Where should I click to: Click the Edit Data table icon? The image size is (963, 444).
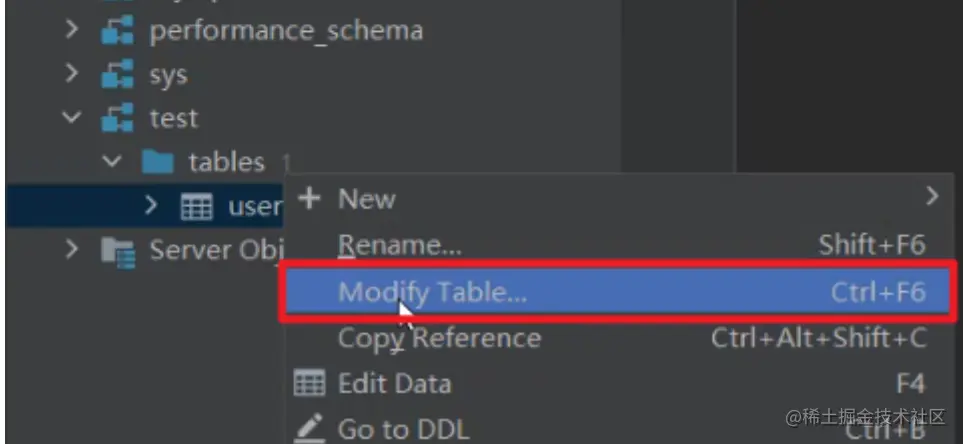pyautogui.click(x=309, y=384)
